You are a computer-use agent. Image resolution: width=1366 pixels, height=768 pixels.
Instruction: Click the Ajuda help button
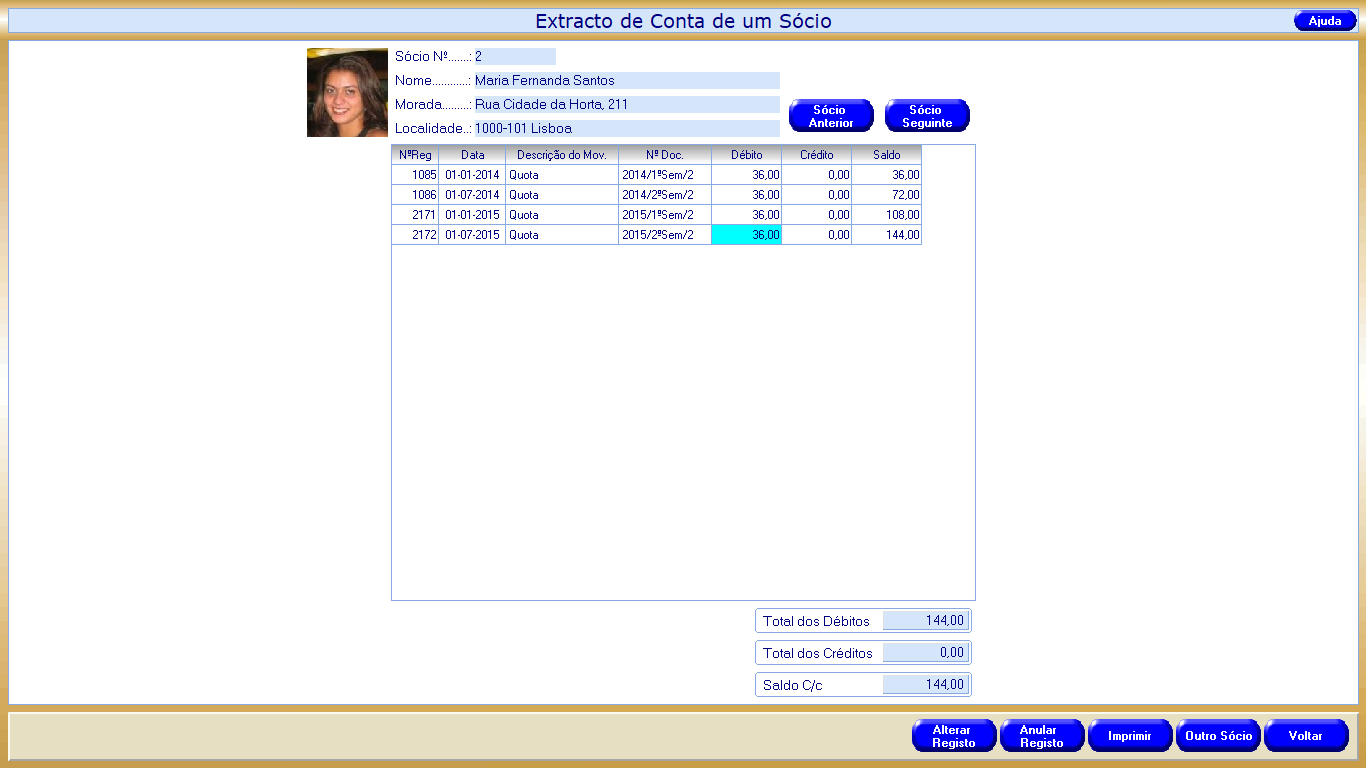[x=1324, y=21]
